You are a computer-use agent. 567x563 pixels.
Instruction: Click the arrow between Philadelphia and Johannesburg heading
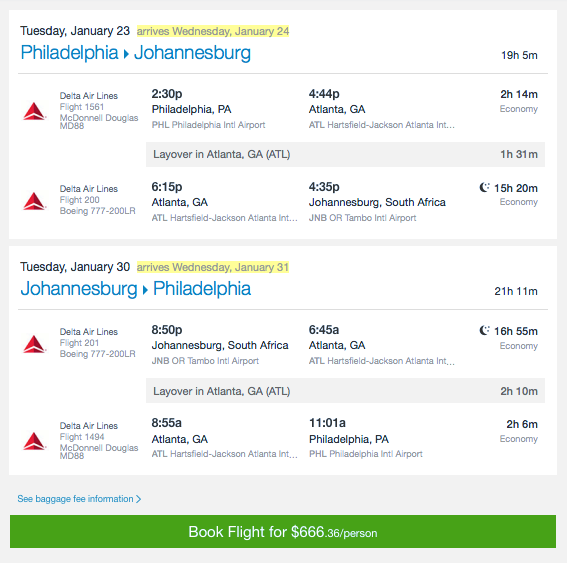tap(126, 54)
